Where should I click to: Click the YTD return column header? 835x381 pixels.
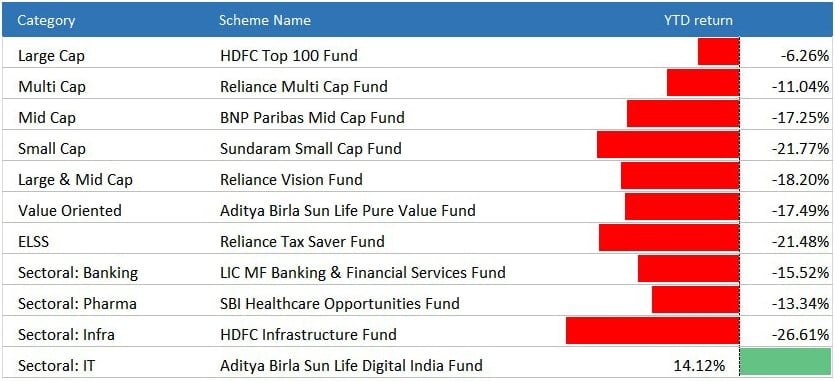coord(698,20)
